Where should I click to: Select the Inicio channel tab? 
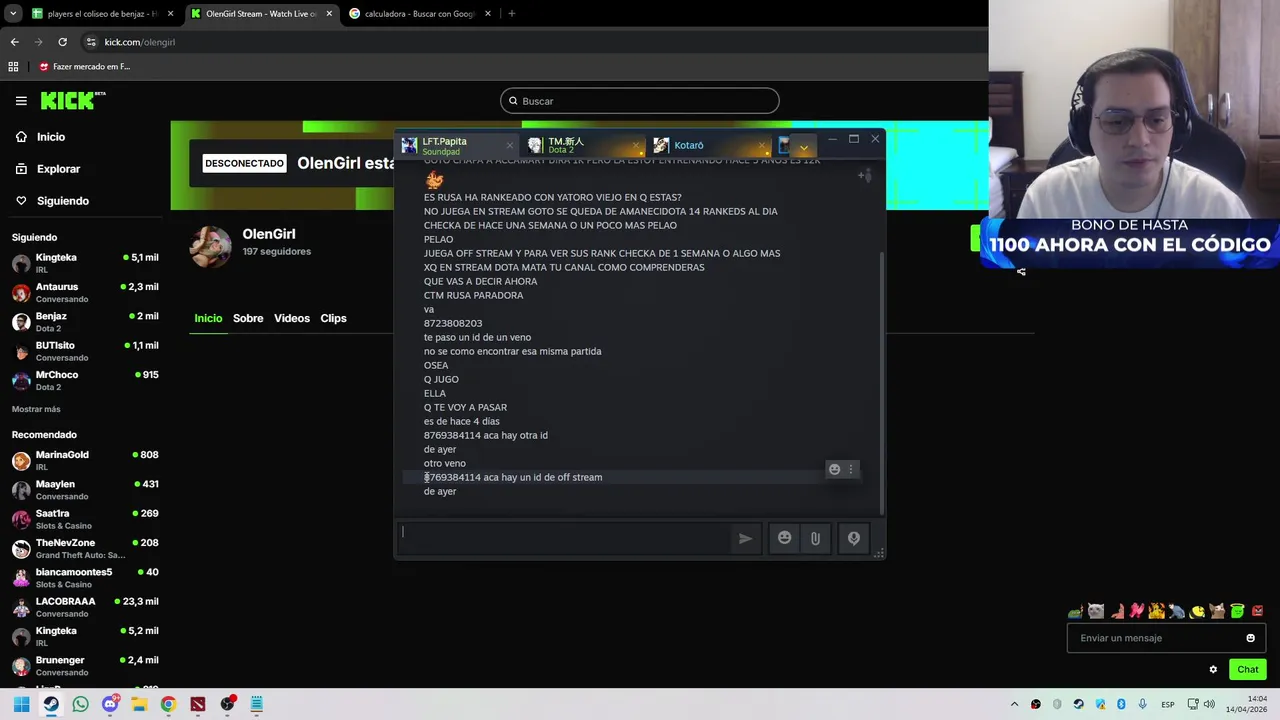pyautogui.click(x=208, y=318)
